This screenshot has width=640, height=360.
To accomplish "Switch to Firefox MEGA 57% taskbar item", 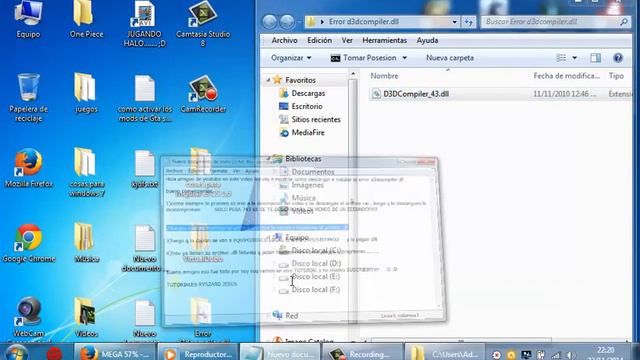I will pyautogui.click(x=115, y=353).
